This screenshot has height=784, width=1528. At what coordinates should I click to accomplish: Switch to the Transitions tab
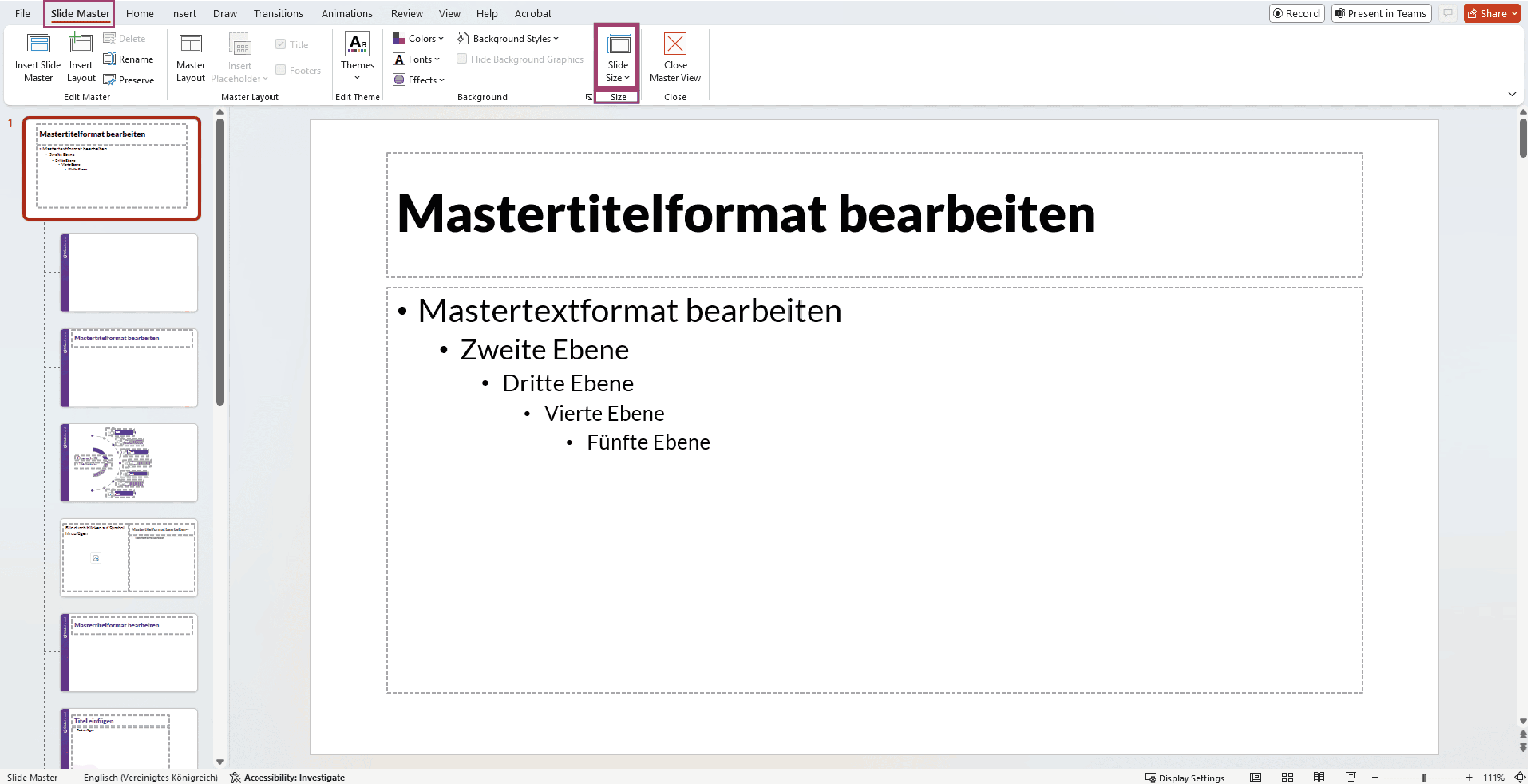click(278, 14)
